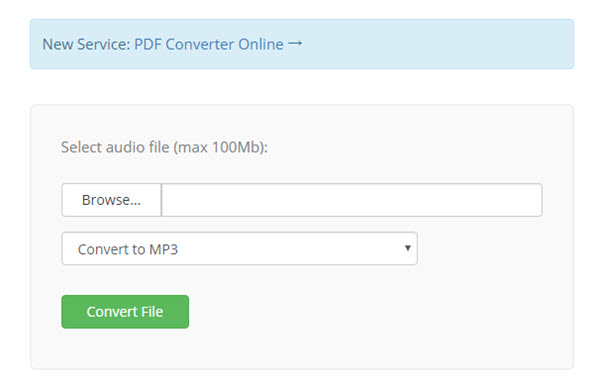This screenshot has height=386, width=600.
Task: Click the empty file name field
Action: tap(352, 200)
